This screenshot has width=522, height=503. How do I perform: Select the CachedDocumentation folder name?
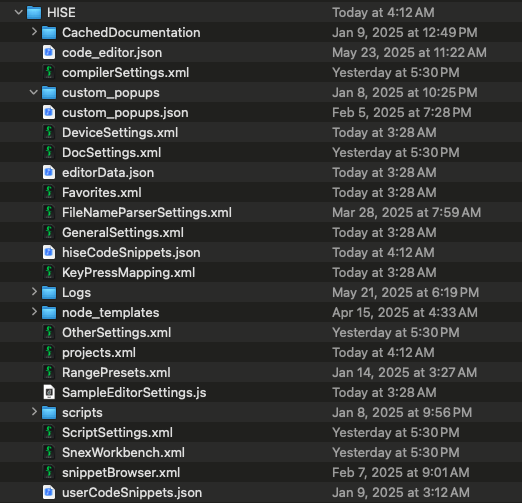pyautogui.click(x=131, y=33)
